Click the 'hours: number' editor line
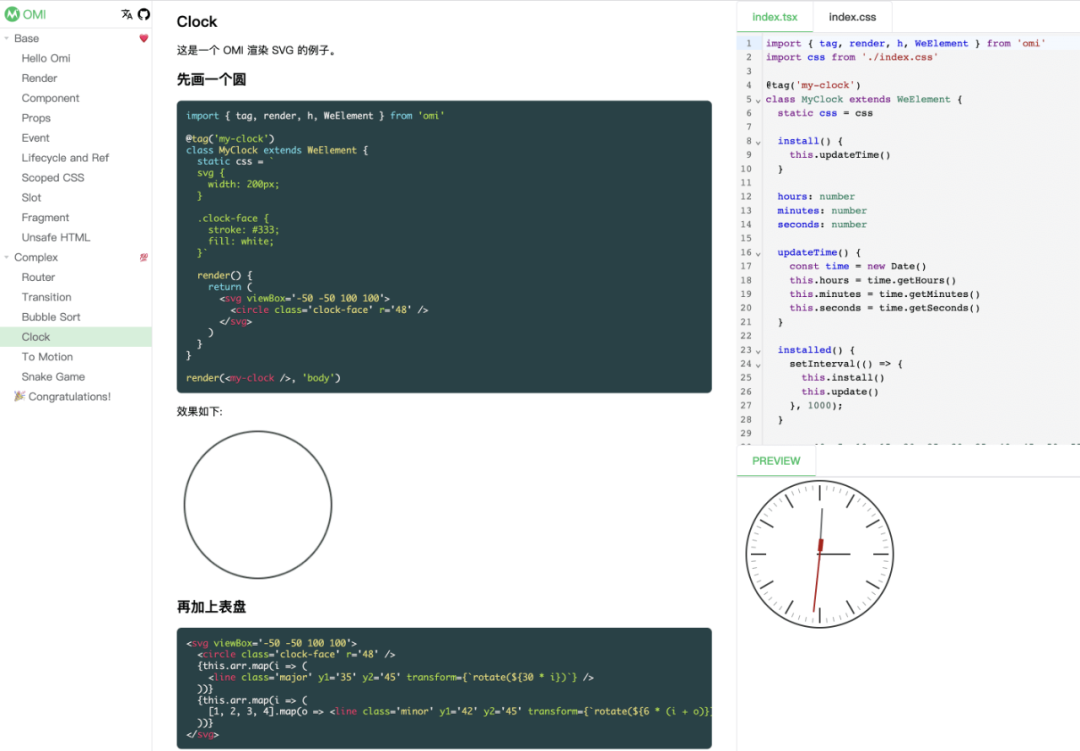The width and height of the screenshot is (1080, 751). pos(816,197)
